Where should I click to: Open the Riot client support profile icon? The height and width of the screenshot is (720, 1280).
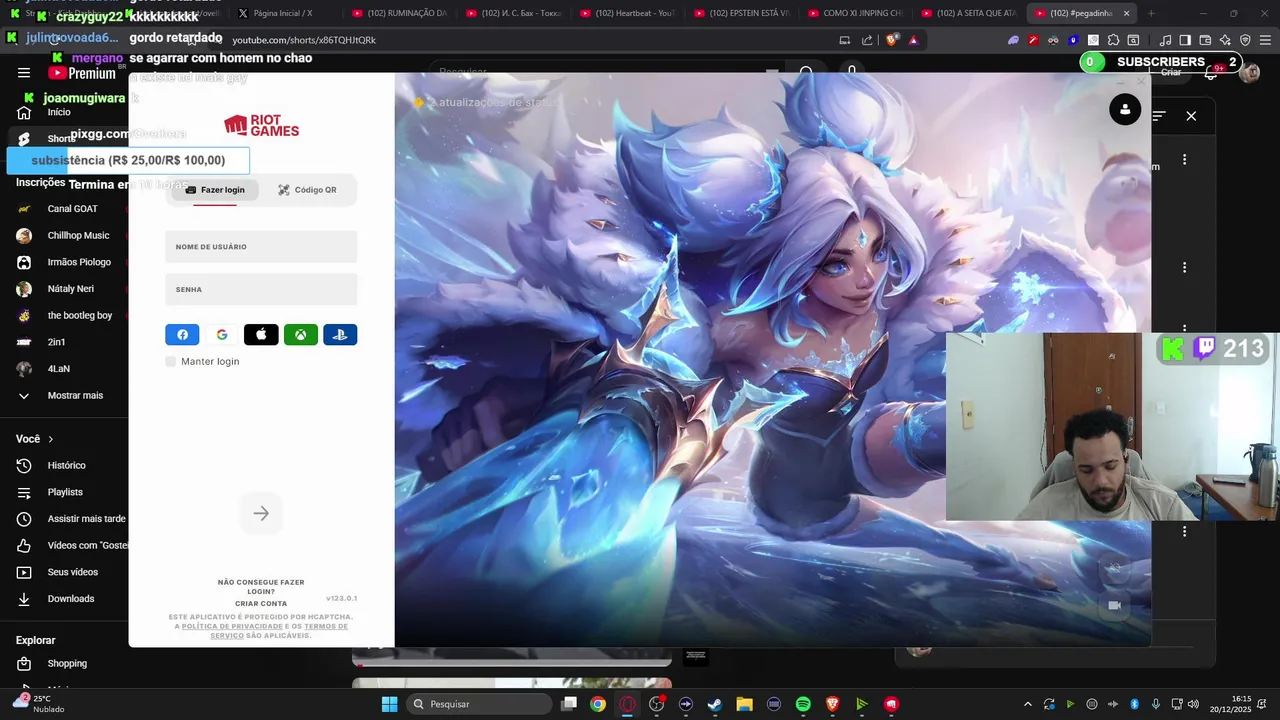pyautogui.click(x=1125, y=110)
